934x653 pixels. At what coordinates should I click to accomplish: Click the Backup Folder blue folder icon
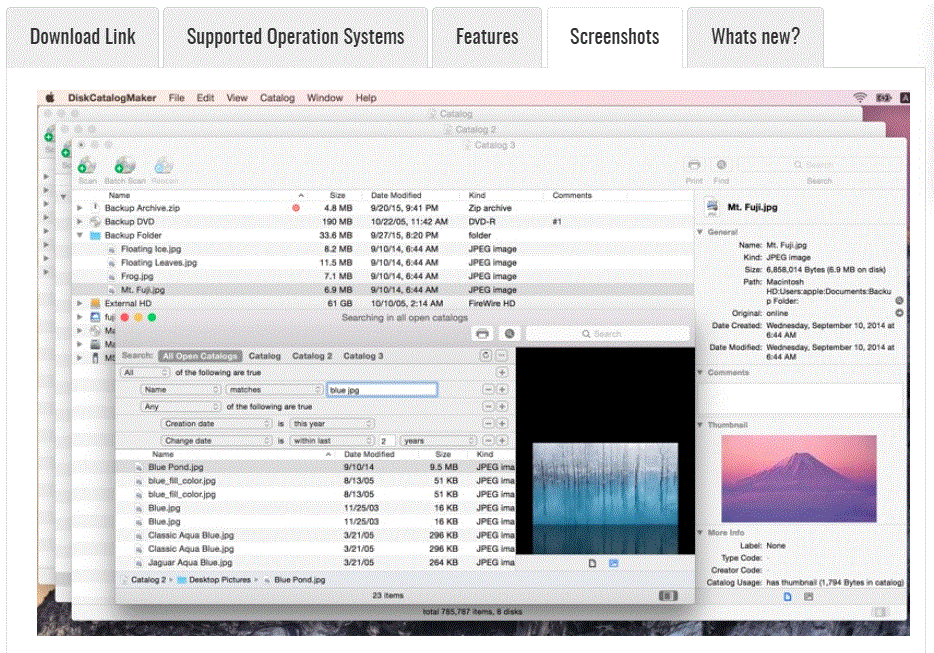coord(95,235)
